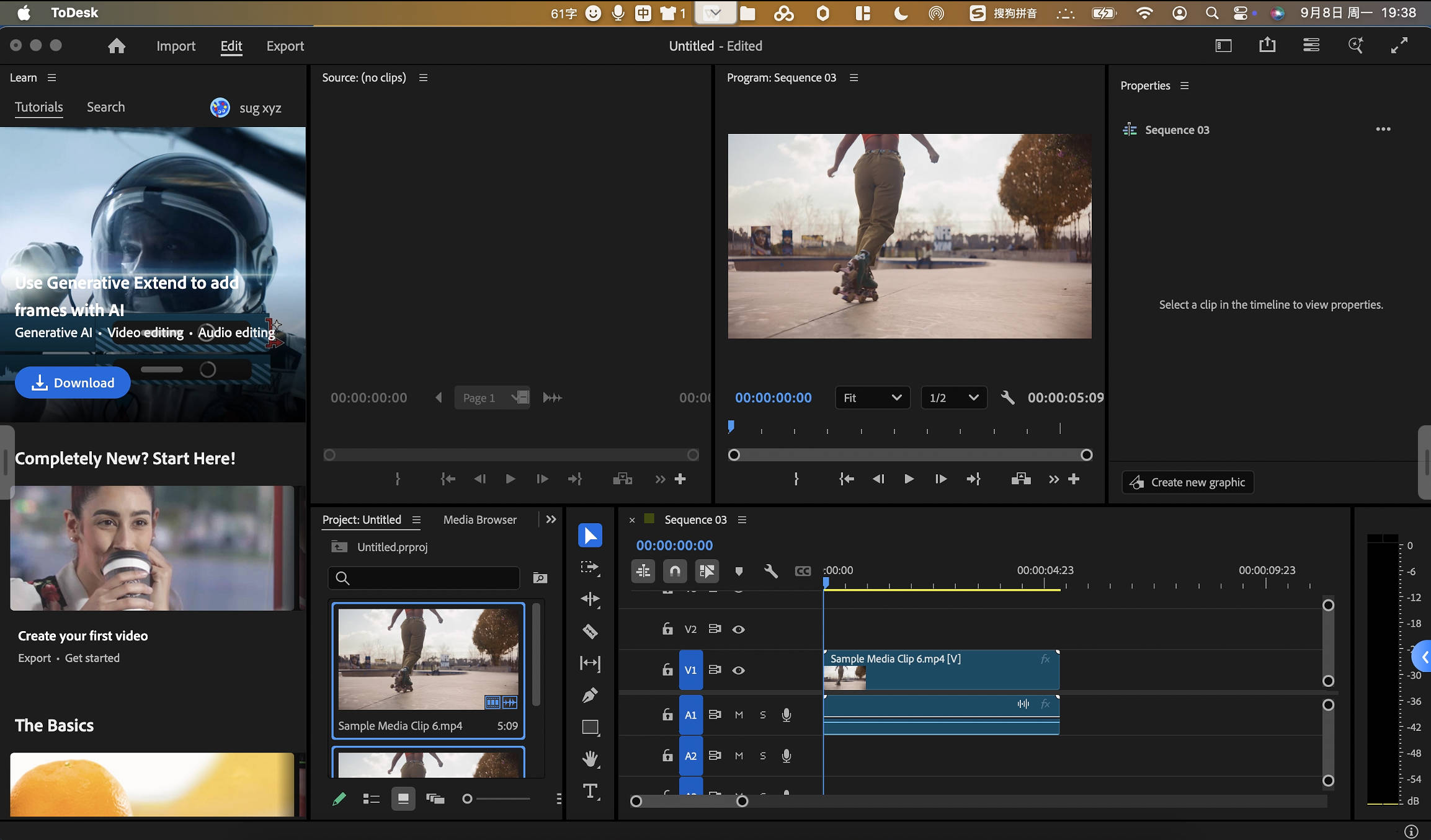Click the Program monitor zoom scroll bar
This screenshot has height=840, width=1431.
point(910,455)
